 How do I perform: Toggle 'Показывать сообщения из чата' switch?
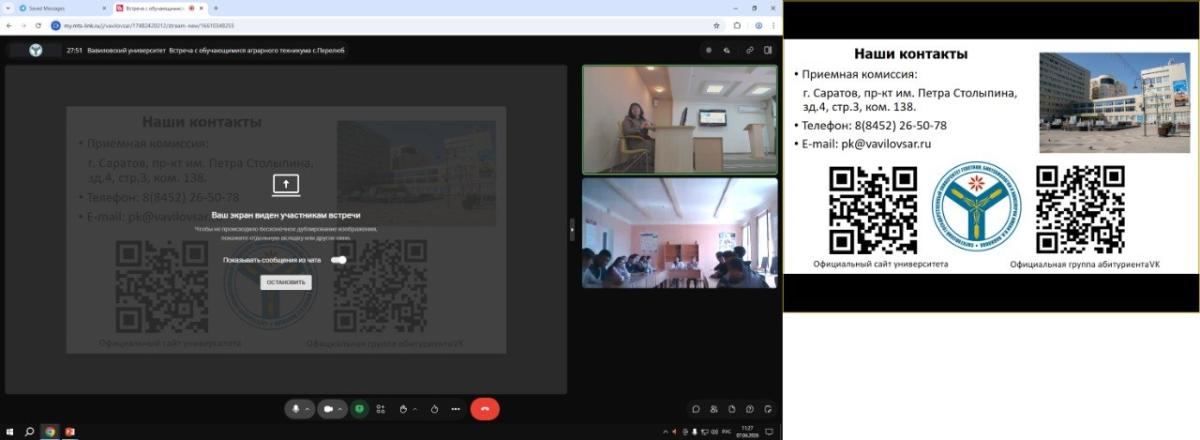click(x=339, y=260)
